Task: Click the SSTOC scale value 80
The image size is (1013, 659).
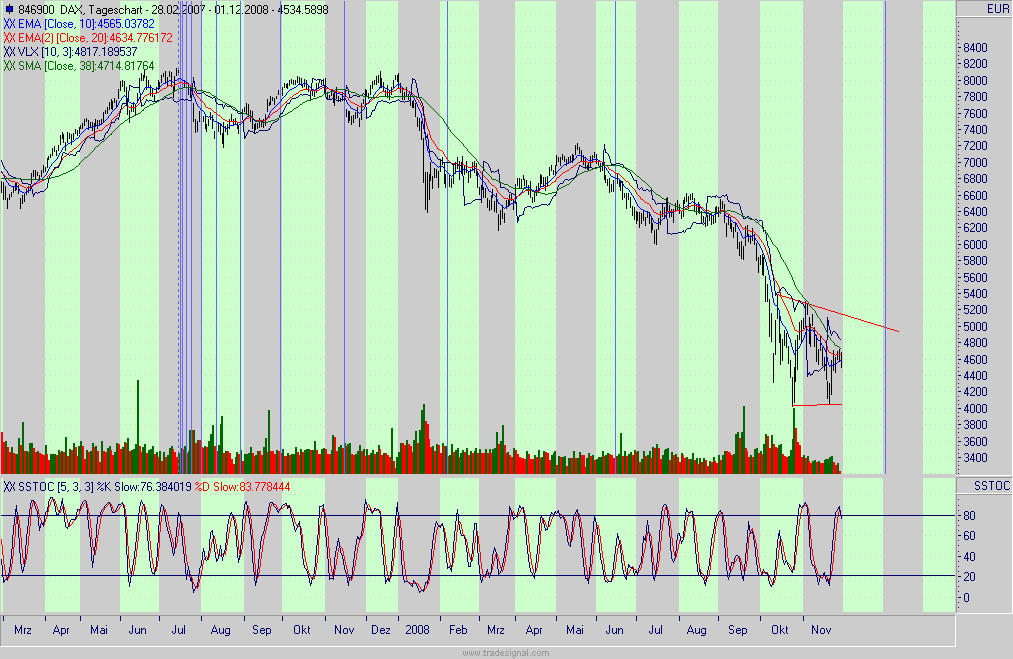Action: pos(969,516)
